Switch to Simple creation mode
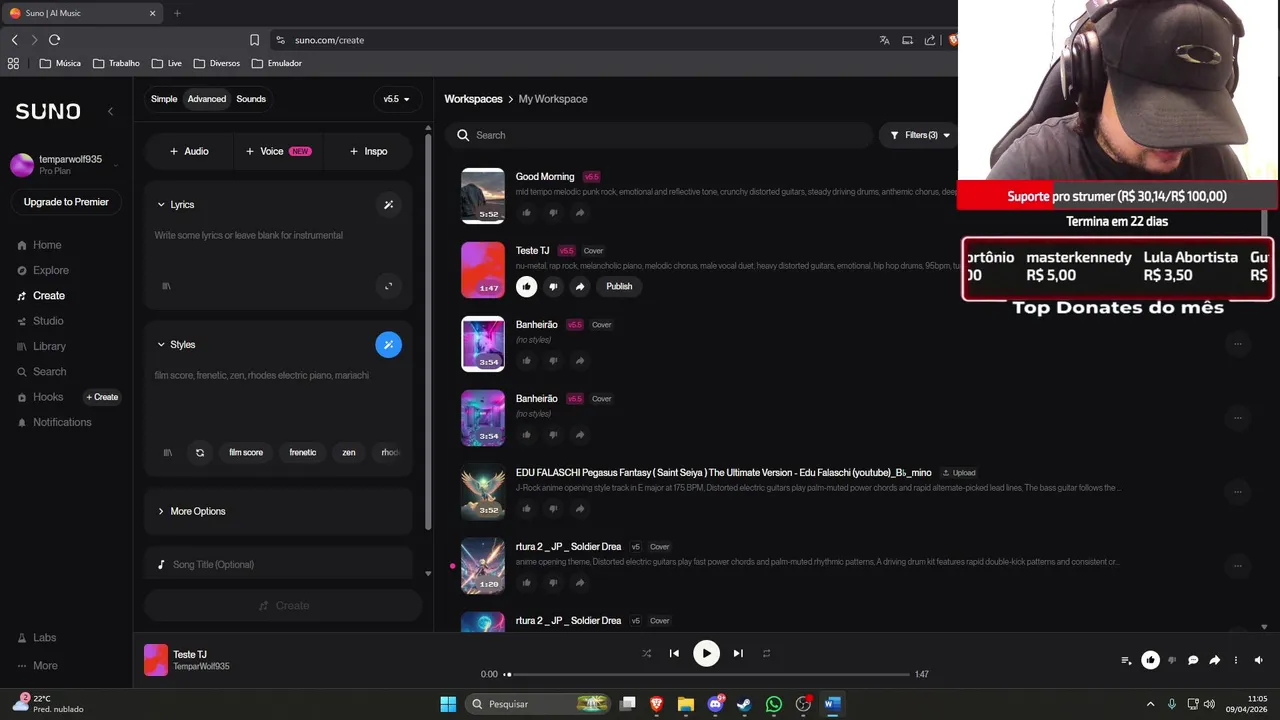The width and height of the screenshot is (1280, 720). 164,99
